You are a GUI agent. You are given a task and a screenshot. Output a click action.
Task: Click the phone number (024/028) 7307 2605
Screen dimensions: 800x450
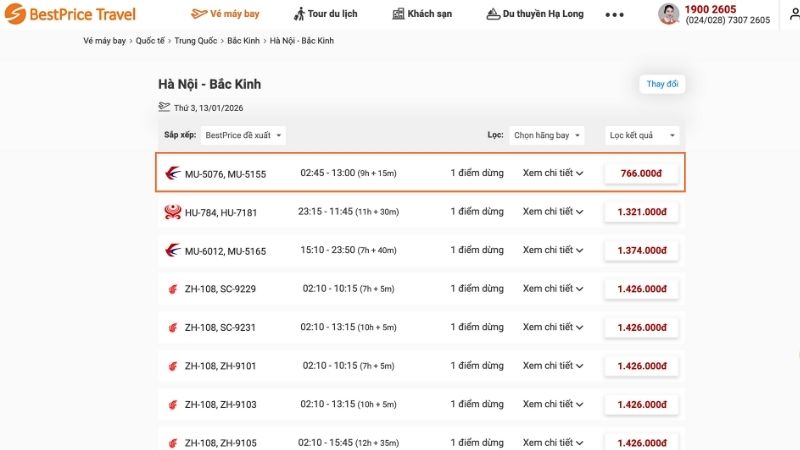(728, 20)
